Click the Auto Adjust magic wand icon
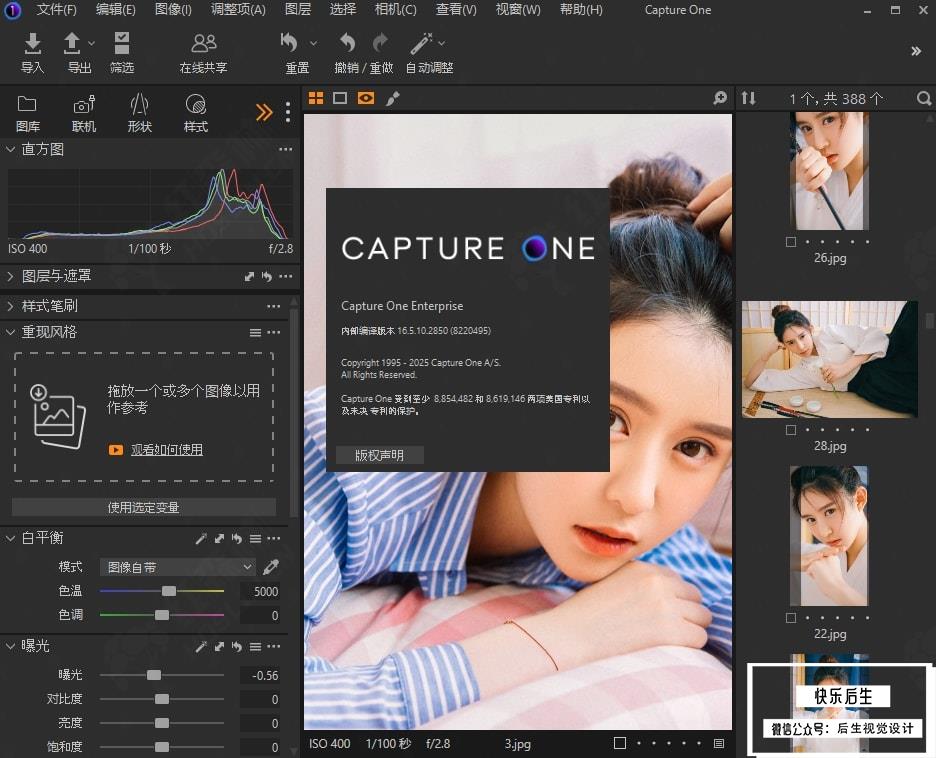 click(421, 43)
